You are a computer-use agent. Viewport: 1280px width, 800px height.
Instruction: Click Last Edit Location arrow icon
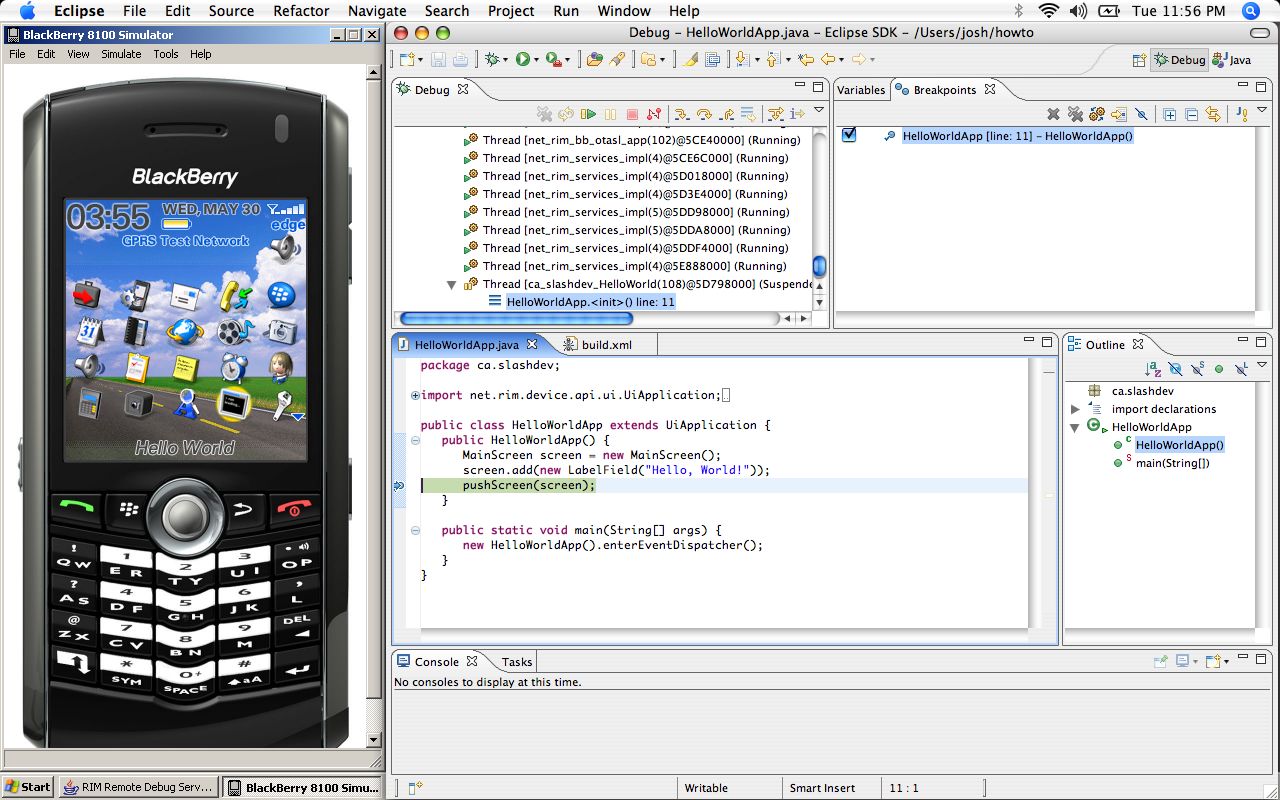coord(805,60)
